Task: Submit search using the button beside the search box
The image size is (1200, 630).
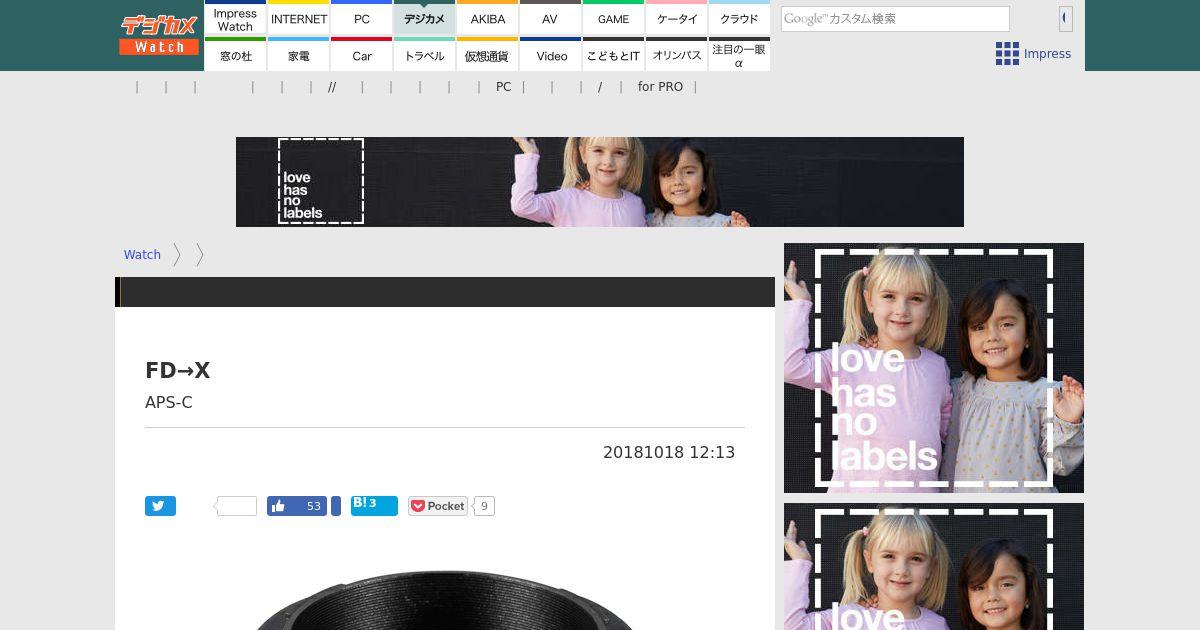Action: [1066, 18]
